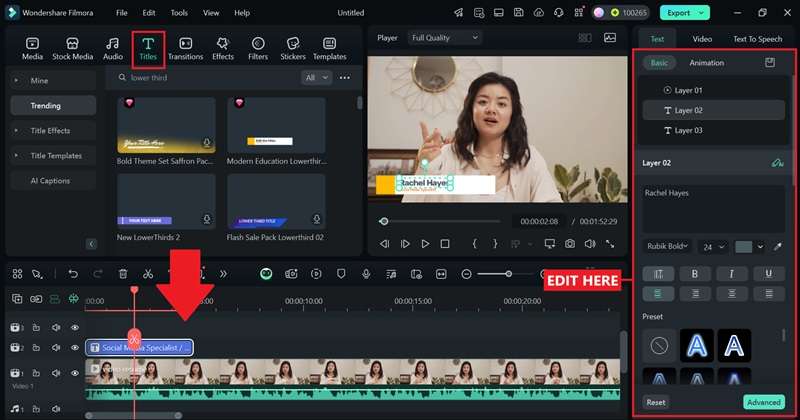This screenshot has height=420, width=800.
Task: Open the Rubik Bold font dropdown
Action: (x=667, y=246)
